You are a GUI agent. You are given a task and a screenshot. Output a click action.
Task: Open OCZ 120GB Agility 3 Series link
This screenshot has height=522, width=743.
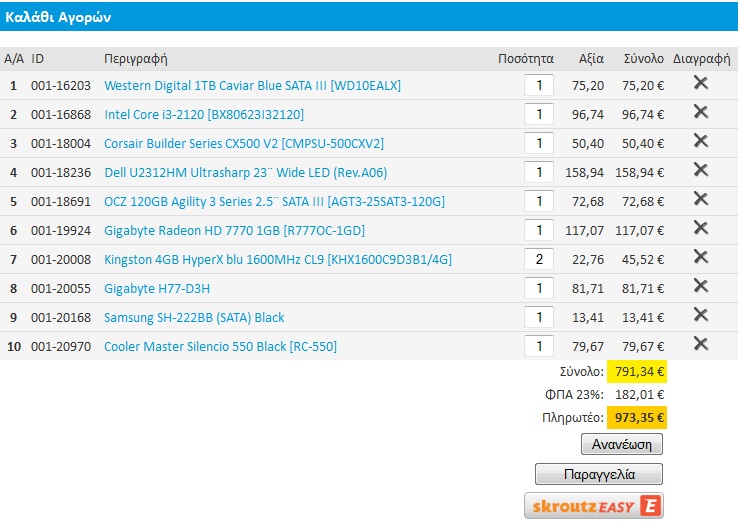coord(274,202)
